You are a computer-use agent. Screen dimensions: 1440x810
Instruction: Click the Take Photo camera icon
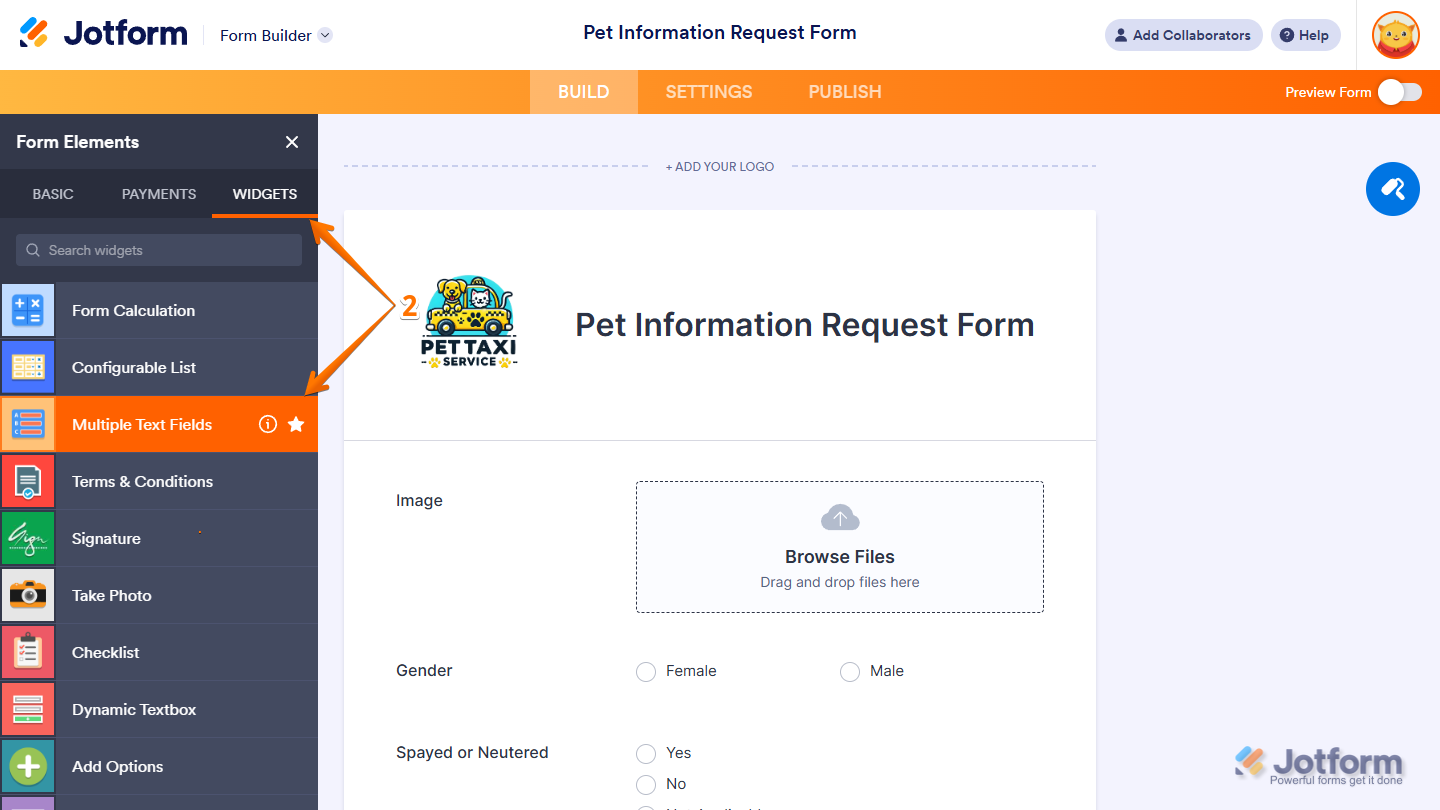tap(28, 595)
